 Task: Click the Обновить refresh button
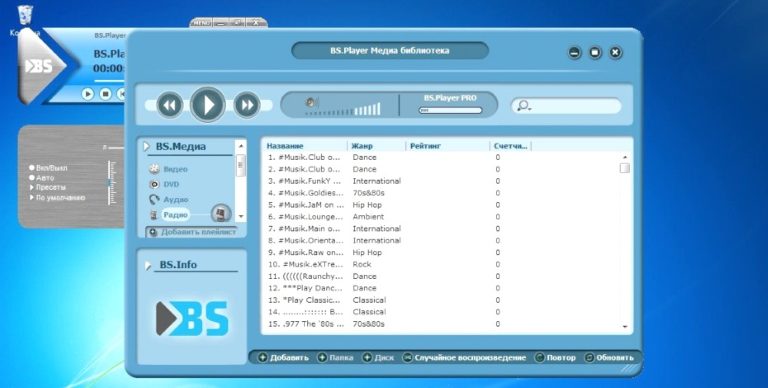point(609,358)
